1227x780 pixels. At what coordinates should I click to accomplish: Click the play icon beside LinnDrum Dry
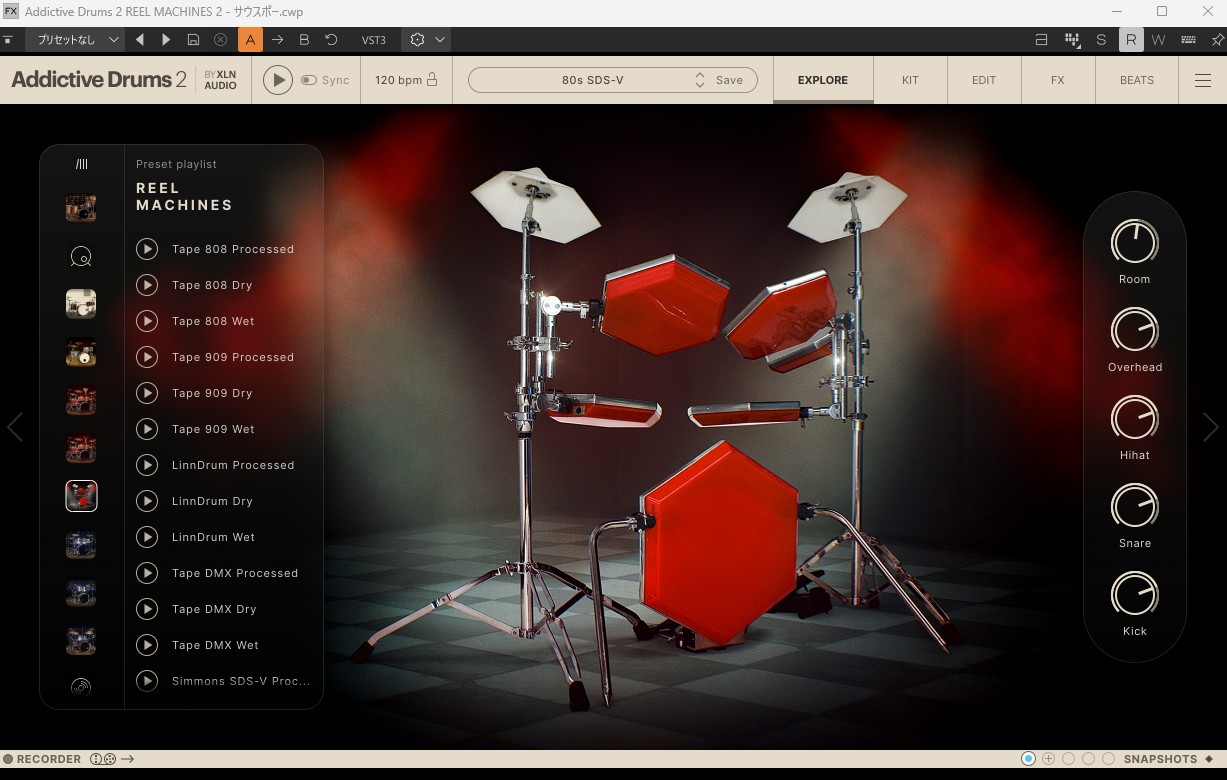pyautogui.click(x=147, y=501)
